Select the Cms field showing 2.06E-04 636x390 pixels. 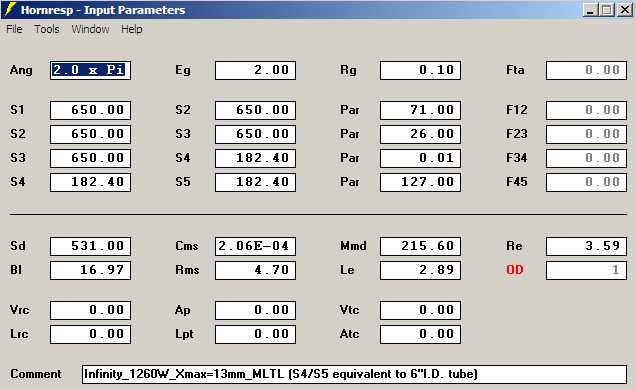click(x=256, y=246)
